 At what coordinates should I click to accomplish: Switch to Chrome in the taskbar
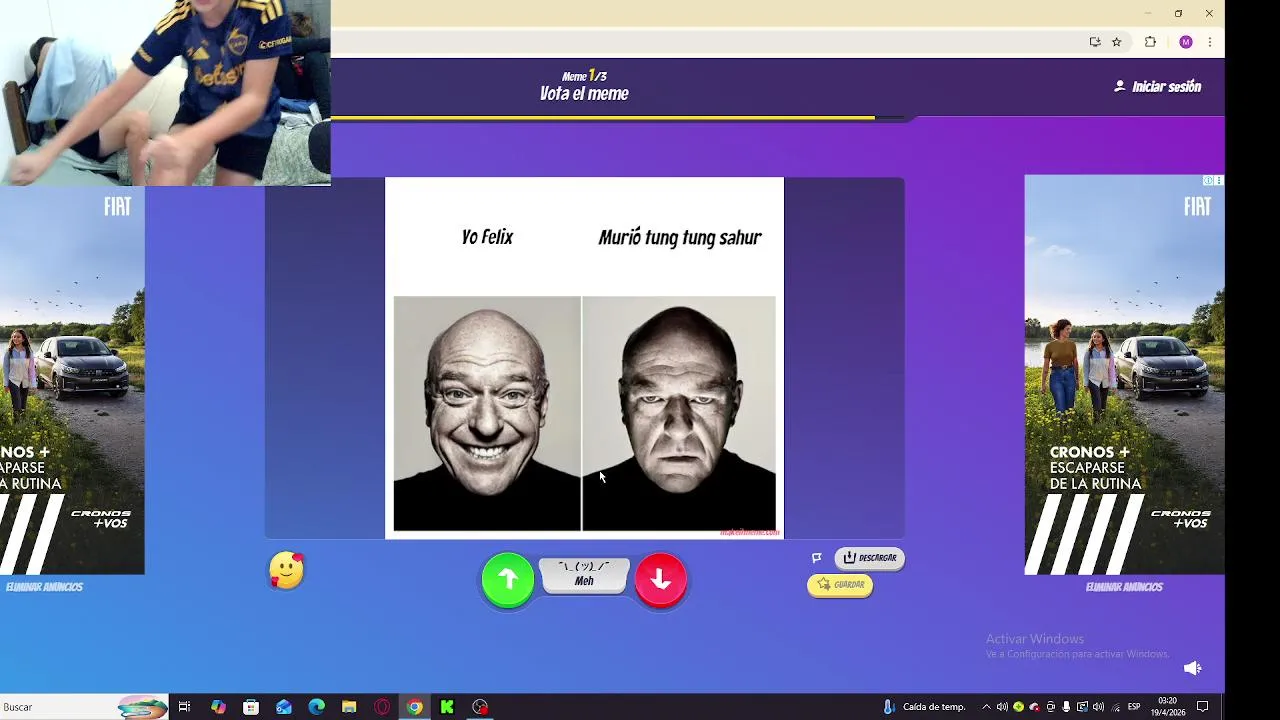[x=414, y=707]
